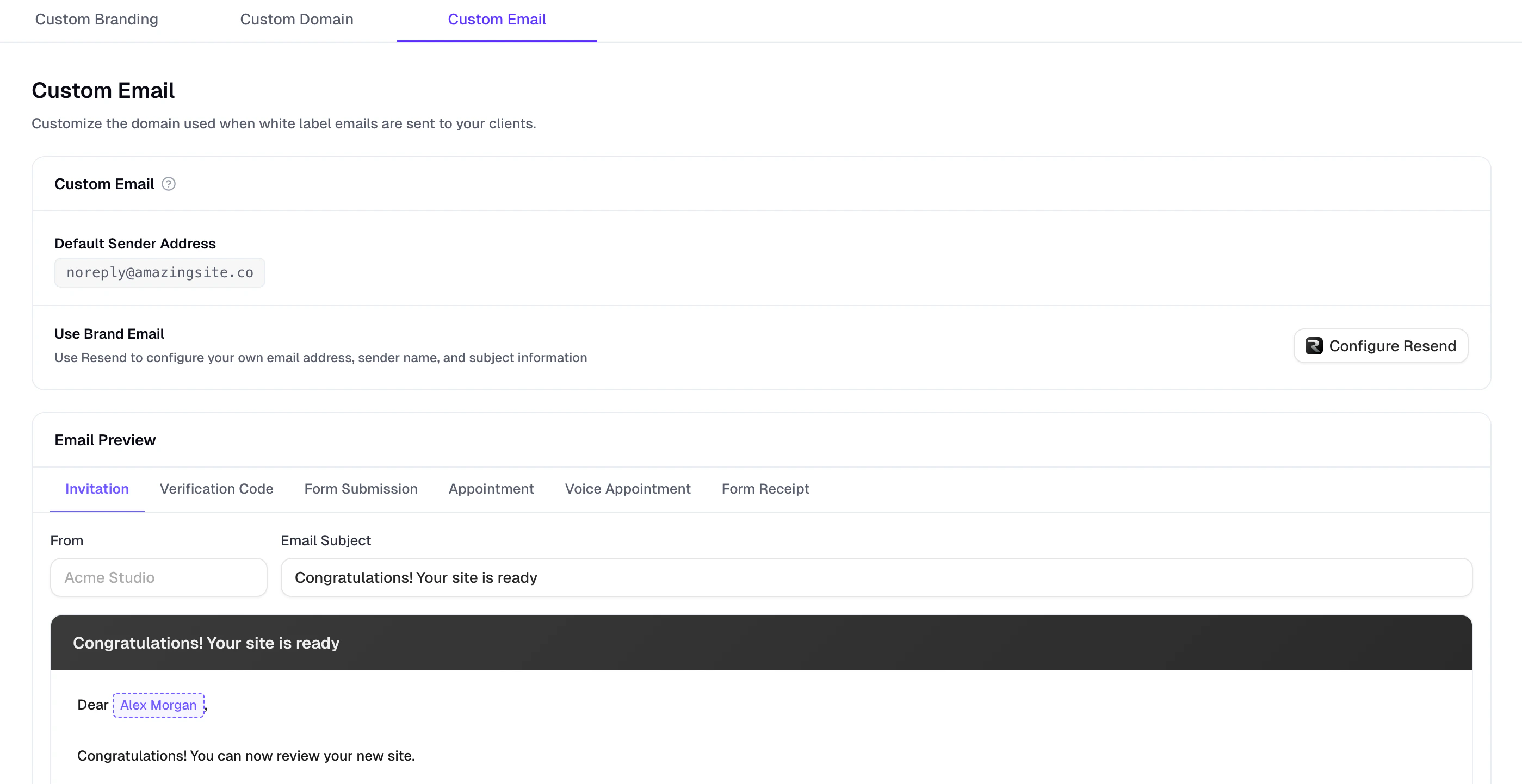Click the help icon next to Custom Email
Image resolution: width=1522 pixels, height=784 pixels.
point(169,184)
